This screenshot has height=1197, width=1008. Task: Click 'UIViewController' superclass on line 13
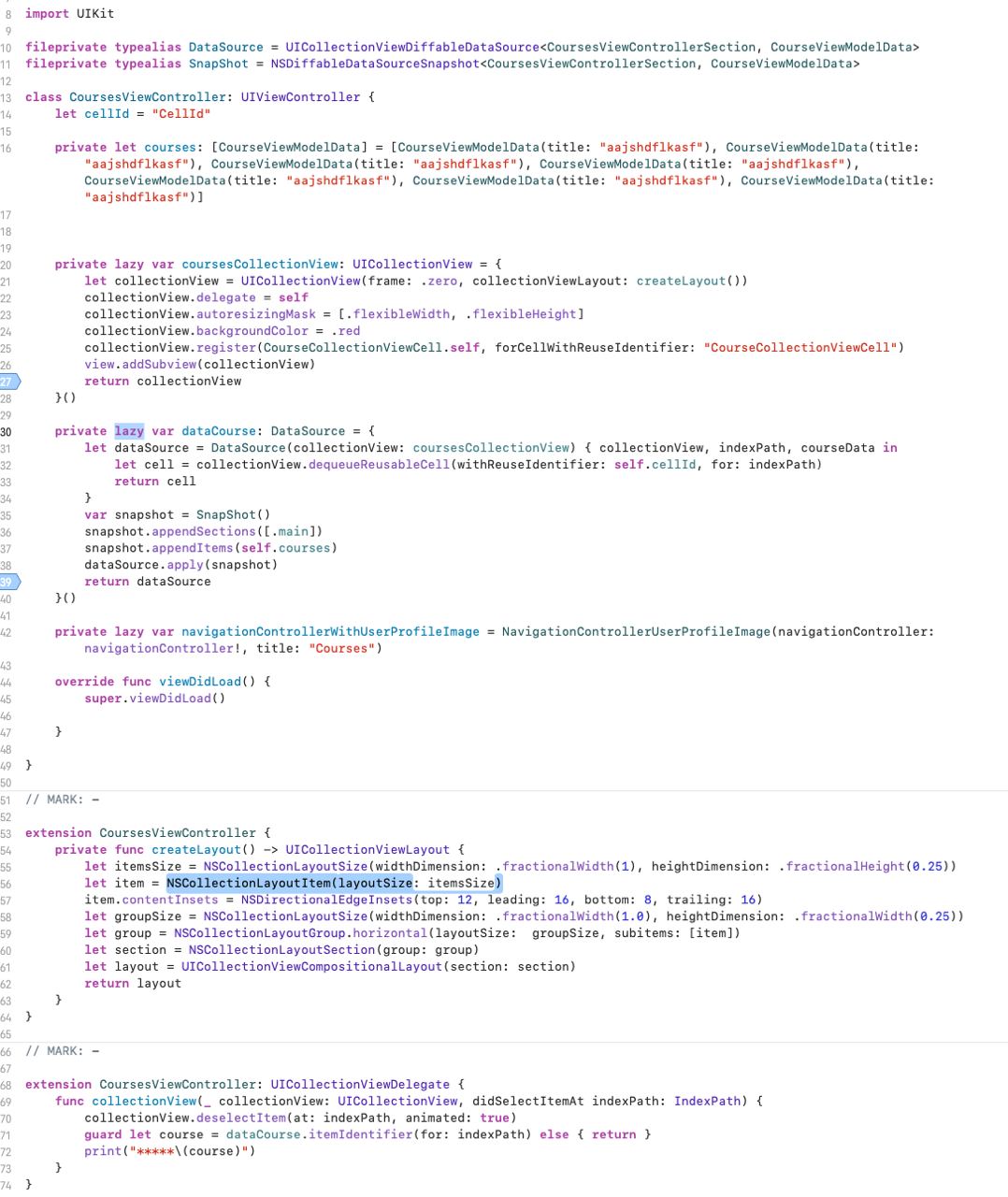[x=300, y=97]
